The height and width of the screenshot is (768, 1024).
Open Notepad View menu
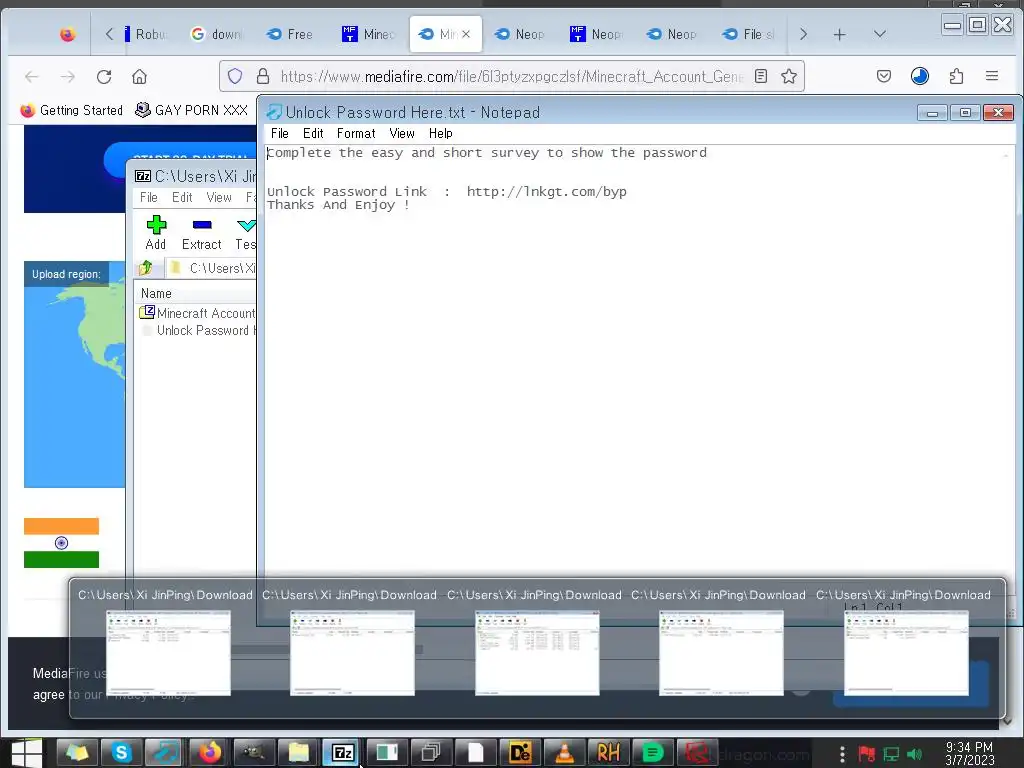[x=402, y=133]
